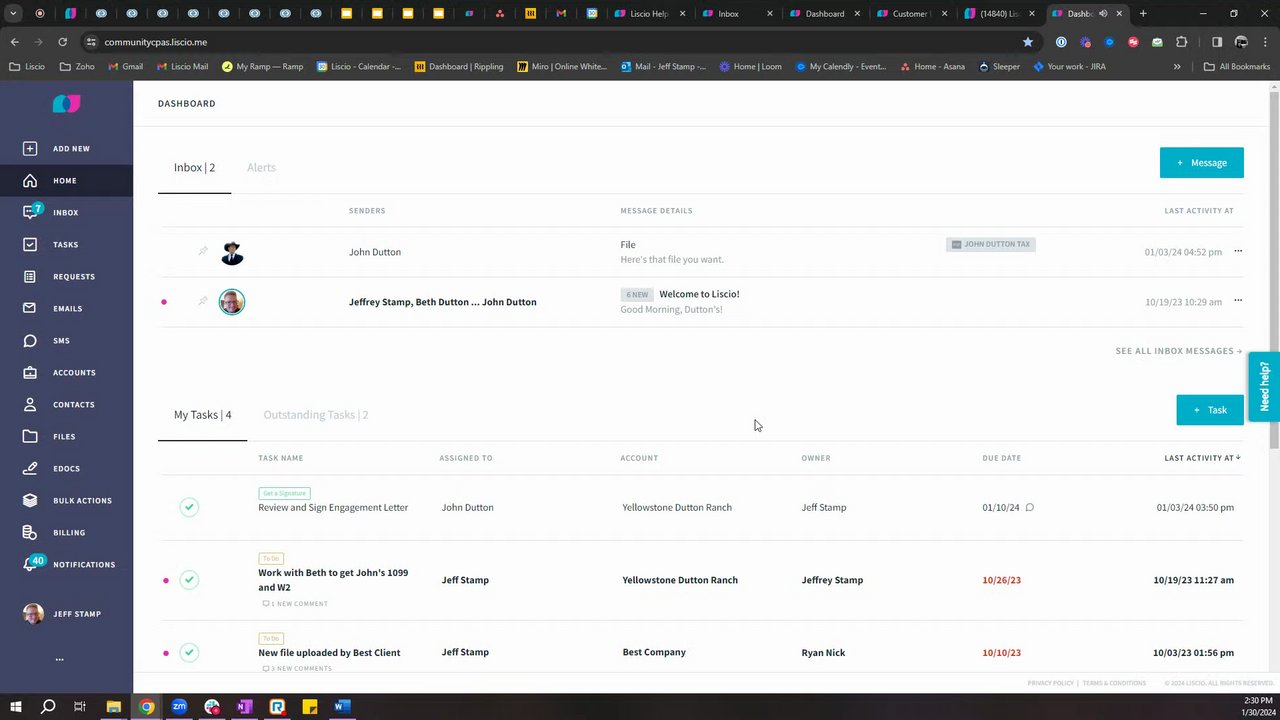Switch to the Customer browser tab

click(910, 14)
